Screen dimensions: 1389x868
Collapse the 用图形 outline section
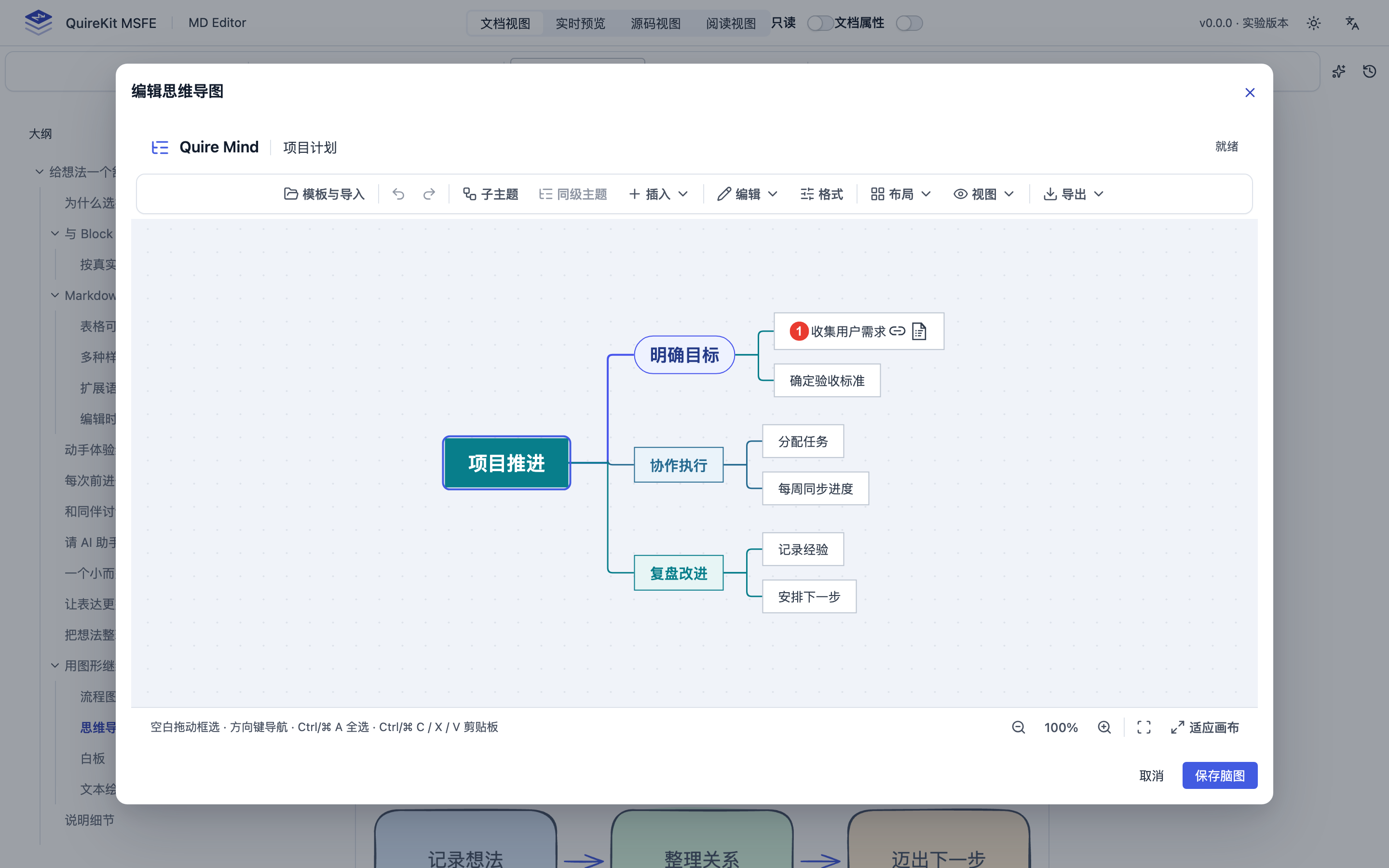(x=54, y=665)
